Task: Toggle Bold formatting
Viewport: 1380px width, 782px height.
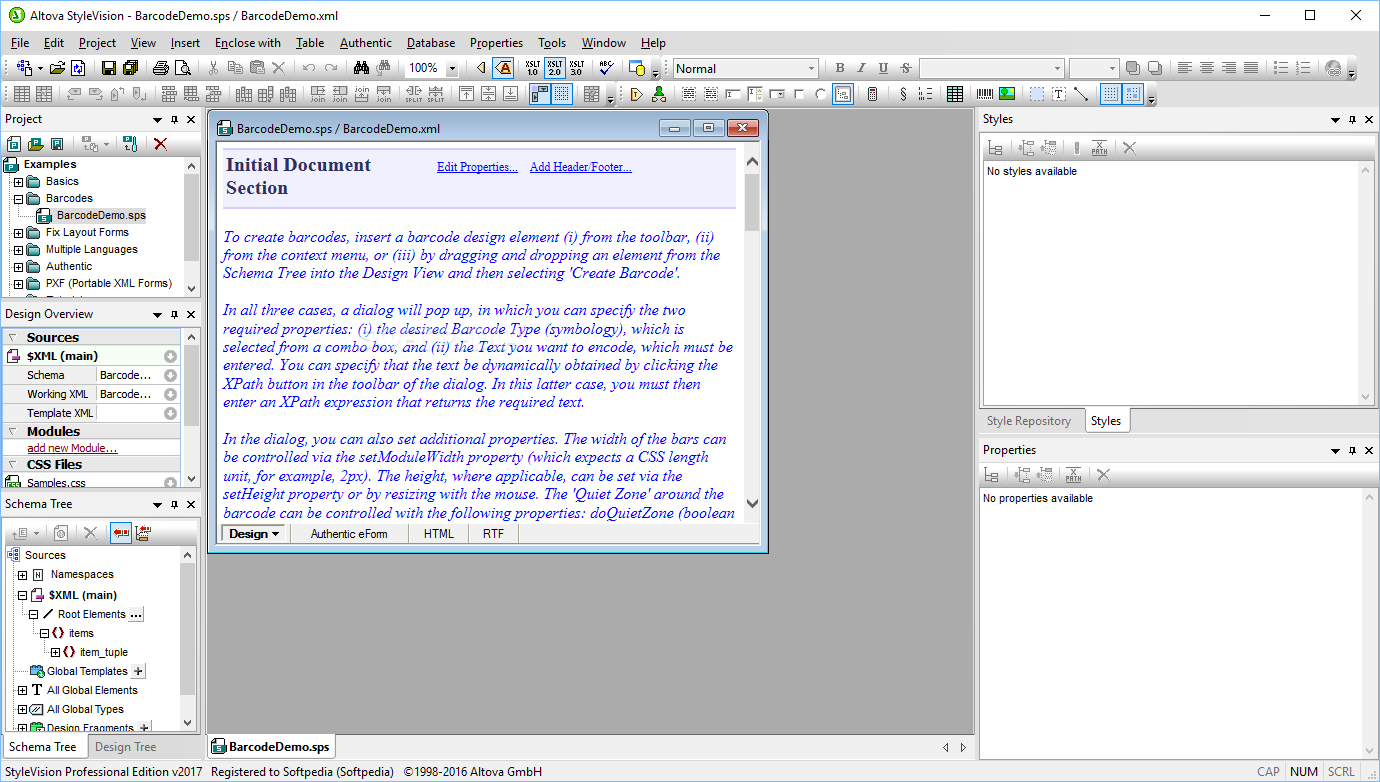Action: click(840, 68)
